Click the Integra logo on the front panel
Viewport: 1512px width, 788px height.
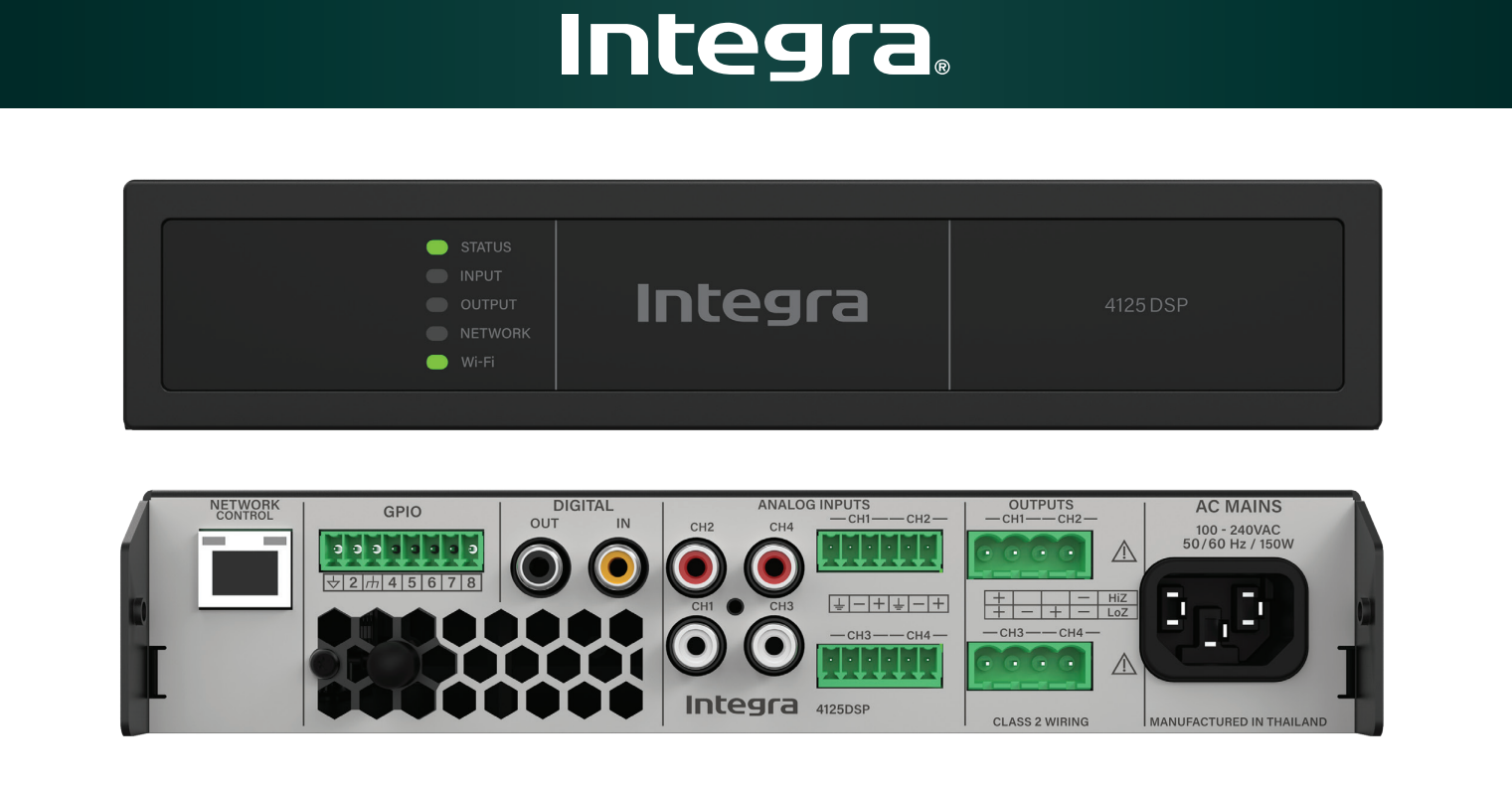[752, 304]
